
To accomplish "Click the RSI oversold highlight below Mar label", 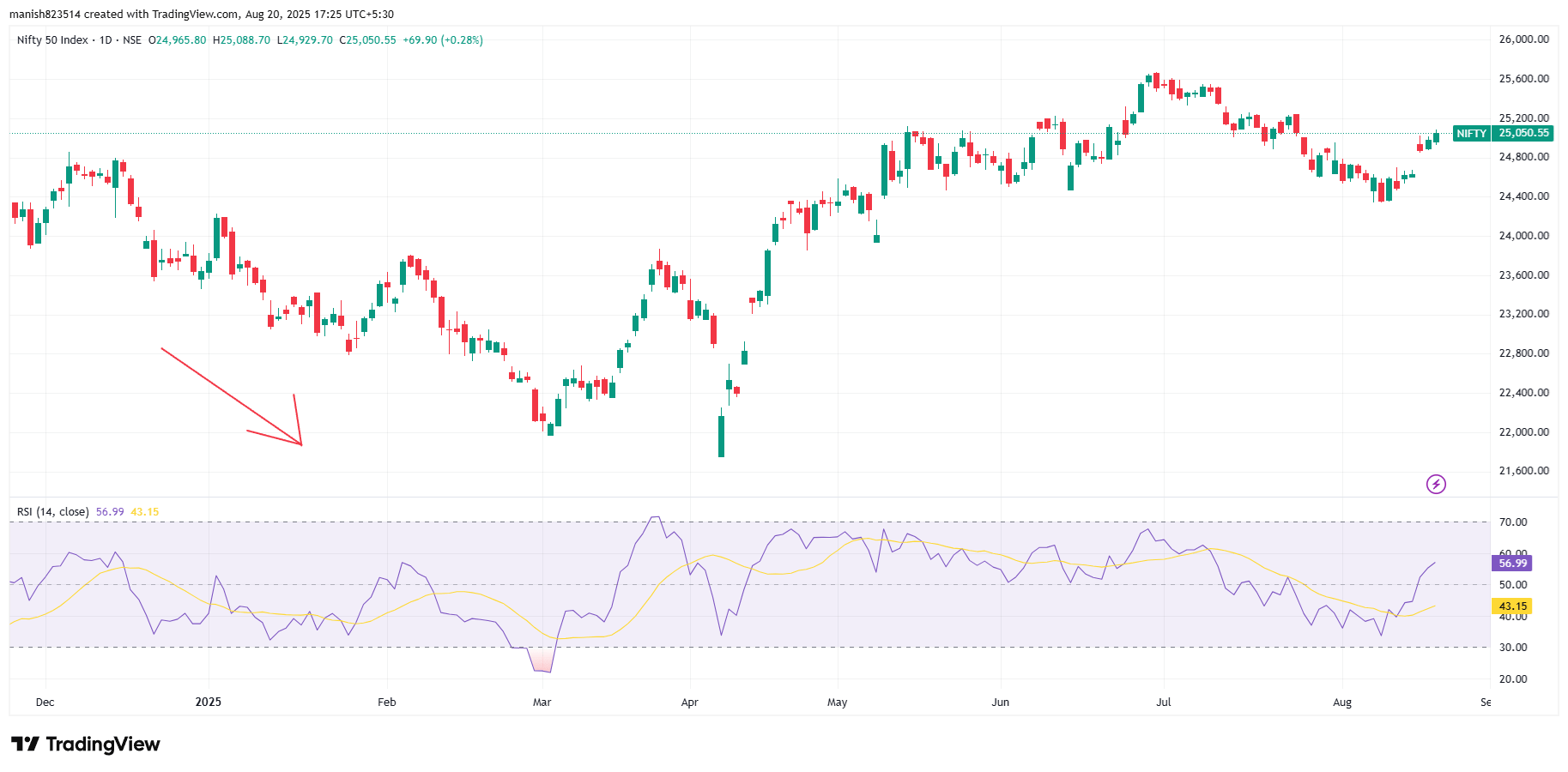I will pos(541,659).
